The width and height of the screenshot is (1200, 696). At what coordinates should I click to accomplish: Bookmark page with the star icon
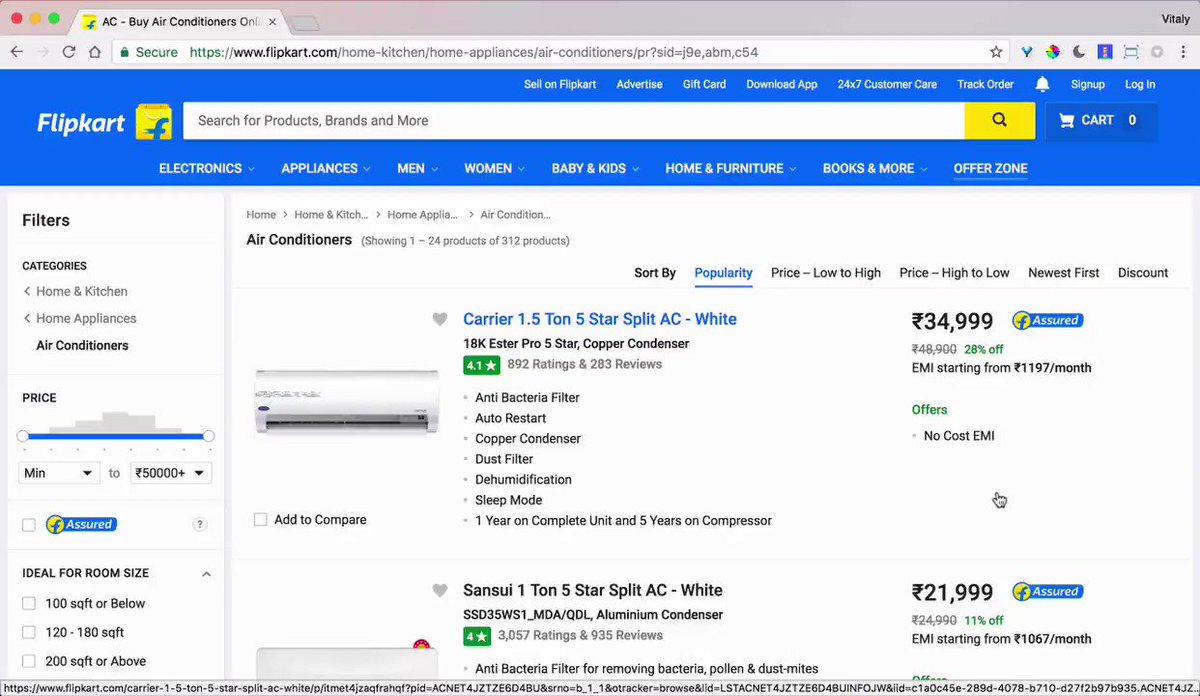pyautogui.click(x=996, y=52)
